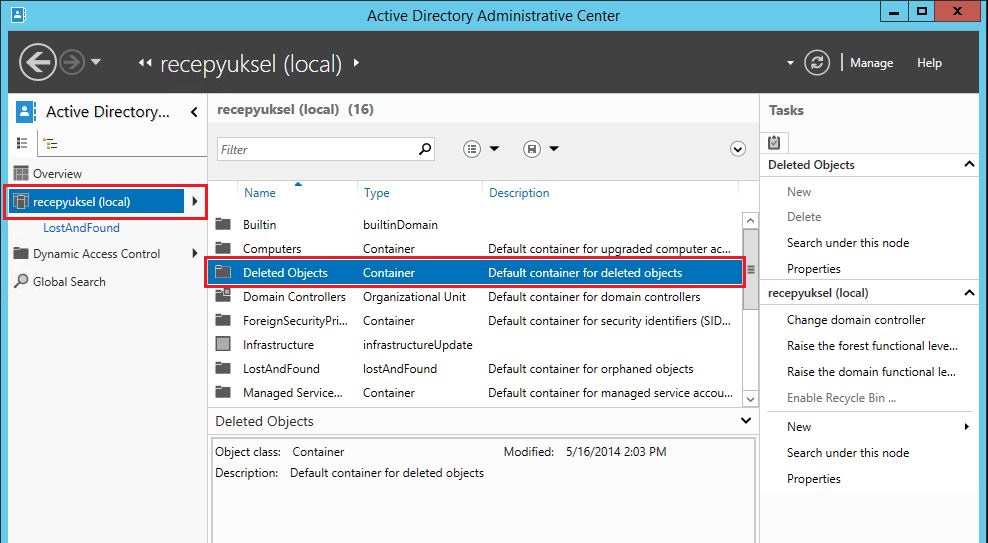Select LostAndFound in the navigation pane
This screenshot has width=988, height=543.
pyautogui.click(x=81, y=227)
